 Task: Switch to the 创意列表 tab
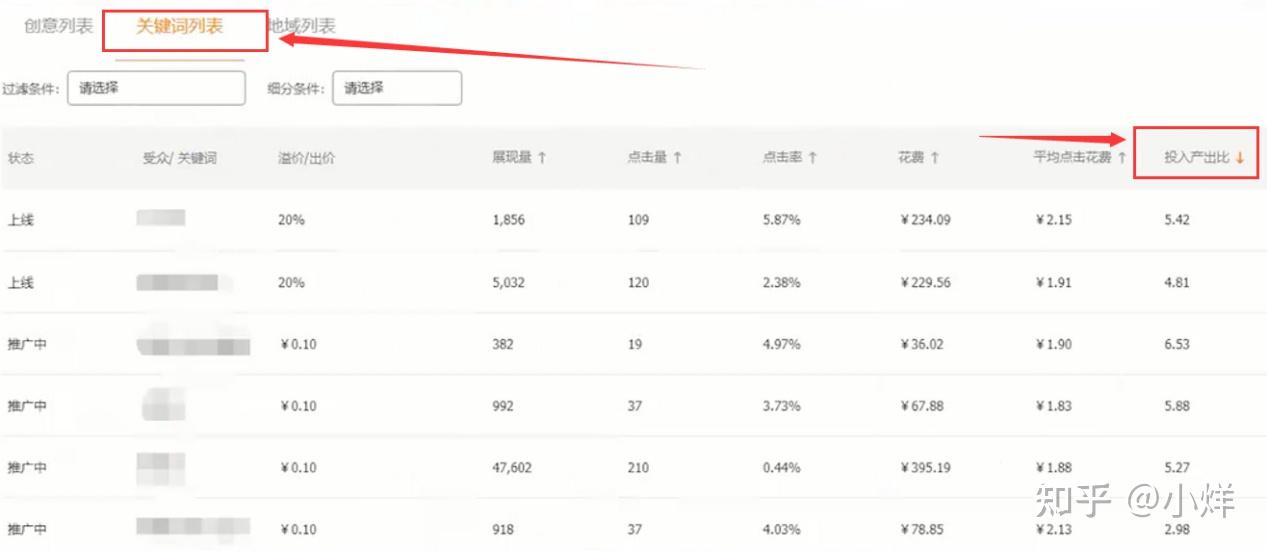click(58, 26)
